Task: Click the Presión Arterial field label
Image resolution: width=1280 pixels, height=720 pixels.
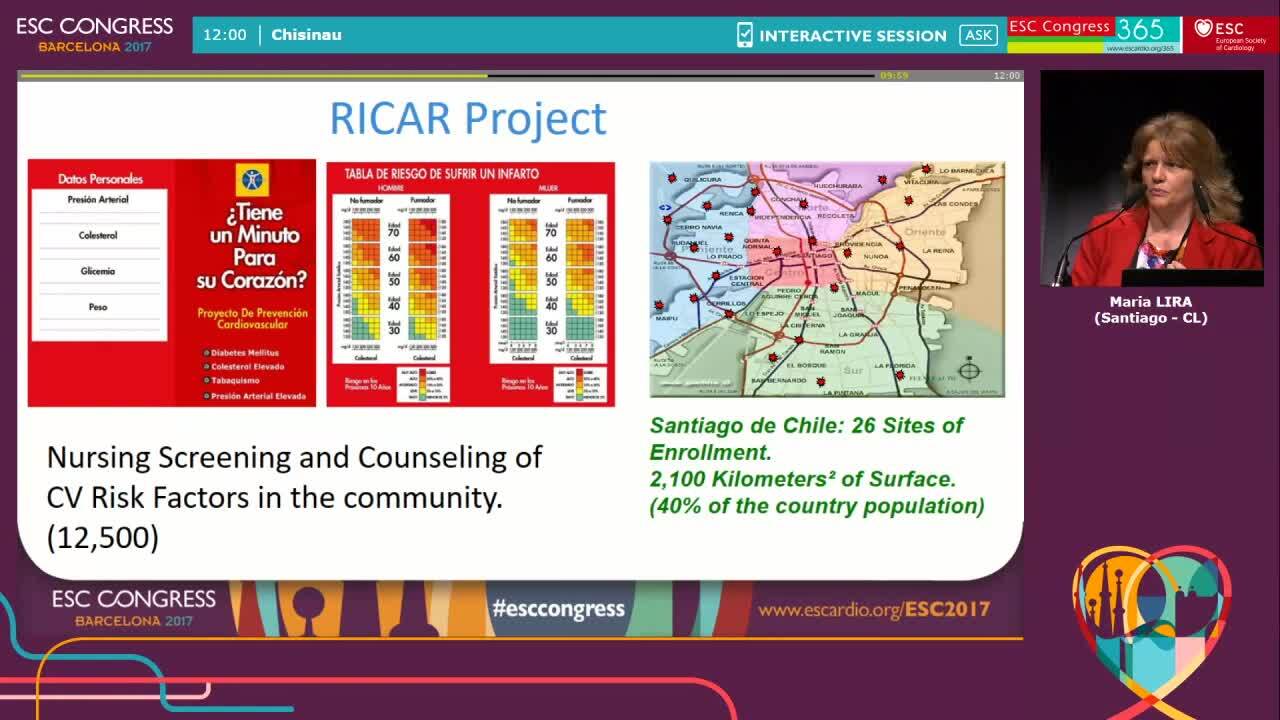Action: (98, 200)
